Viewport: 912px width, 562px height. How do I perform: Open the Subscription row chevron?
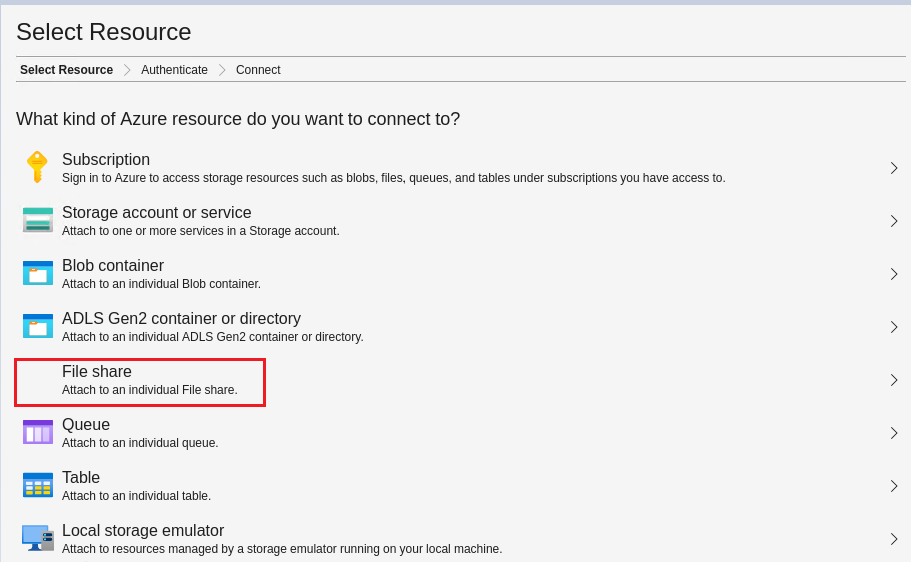click(x=894, y=168)
